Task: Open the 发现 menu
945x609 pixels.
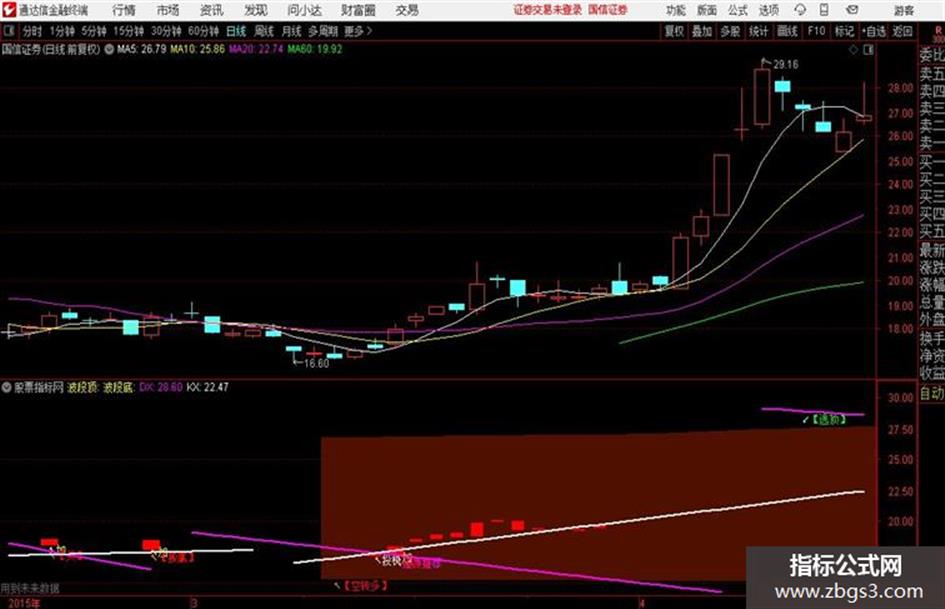Action: 255,10
